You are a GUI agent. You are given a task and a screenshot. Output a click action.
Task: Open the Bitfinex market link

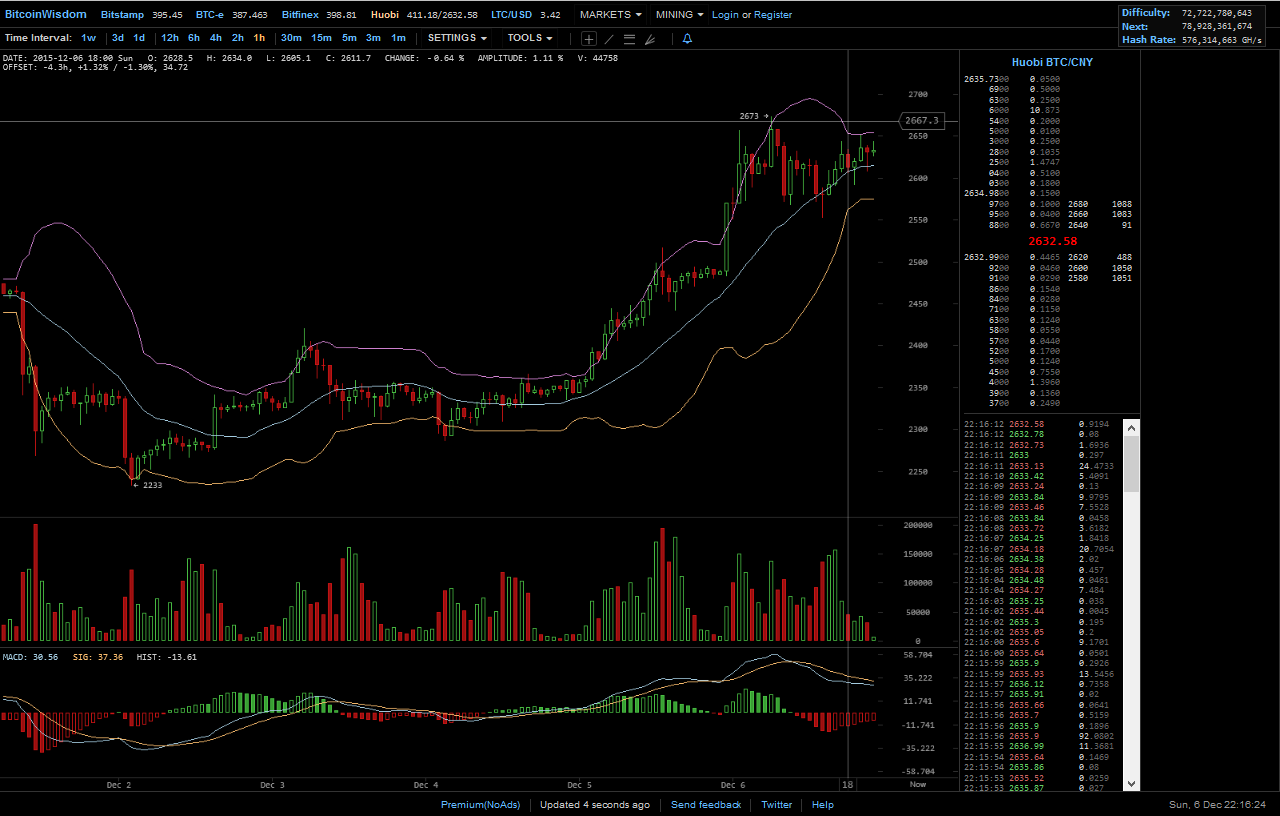coord(300,15)
